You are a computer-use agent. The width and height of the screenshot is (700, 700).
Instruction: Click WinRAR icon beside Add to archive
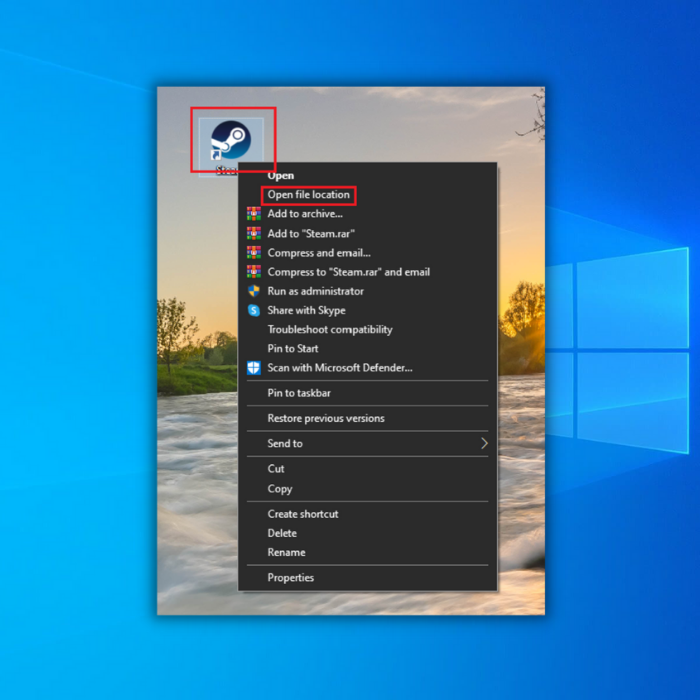254,214
